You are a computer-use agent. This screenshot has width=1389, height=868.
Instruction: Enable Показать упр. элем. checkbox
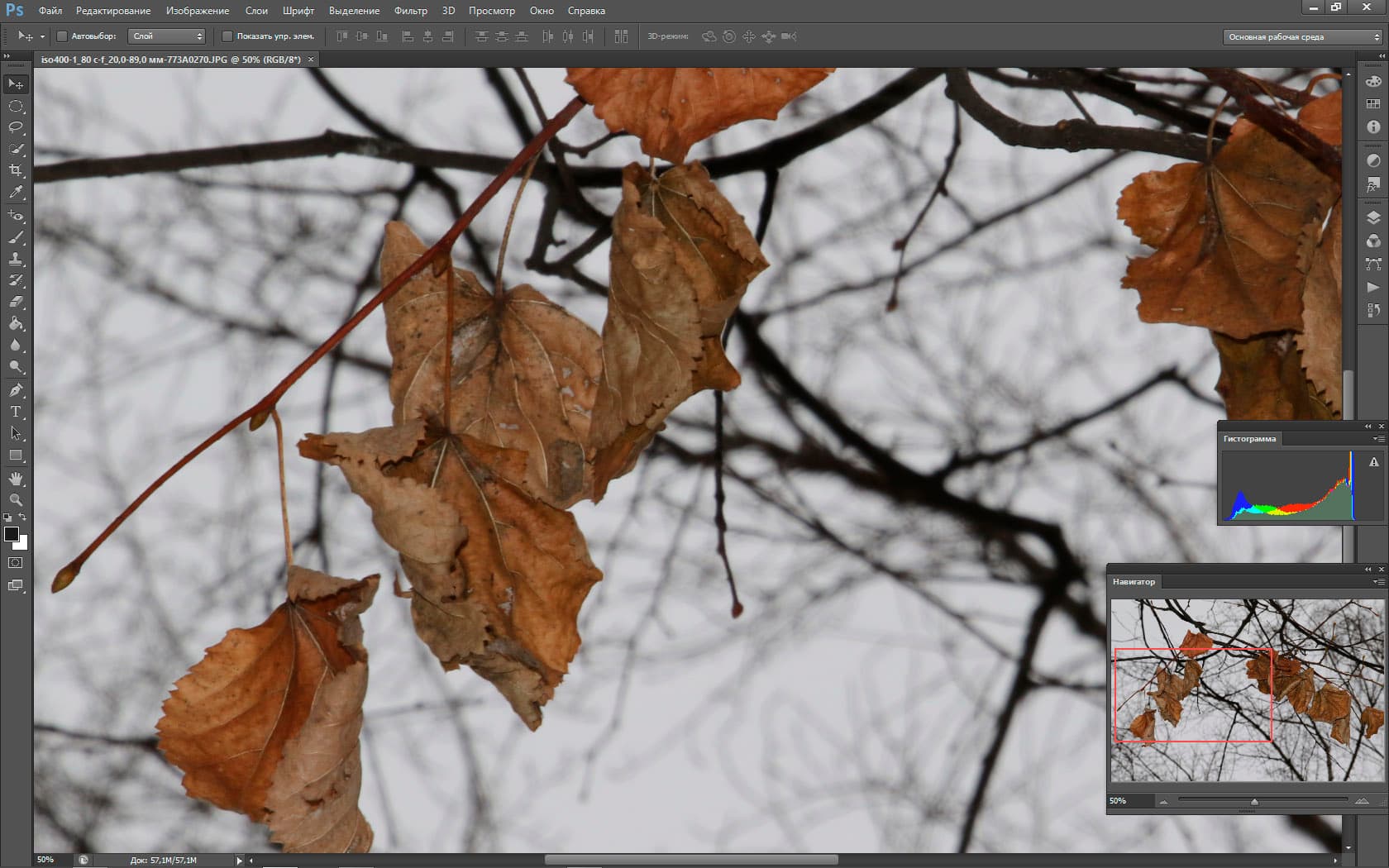(227, 36)
